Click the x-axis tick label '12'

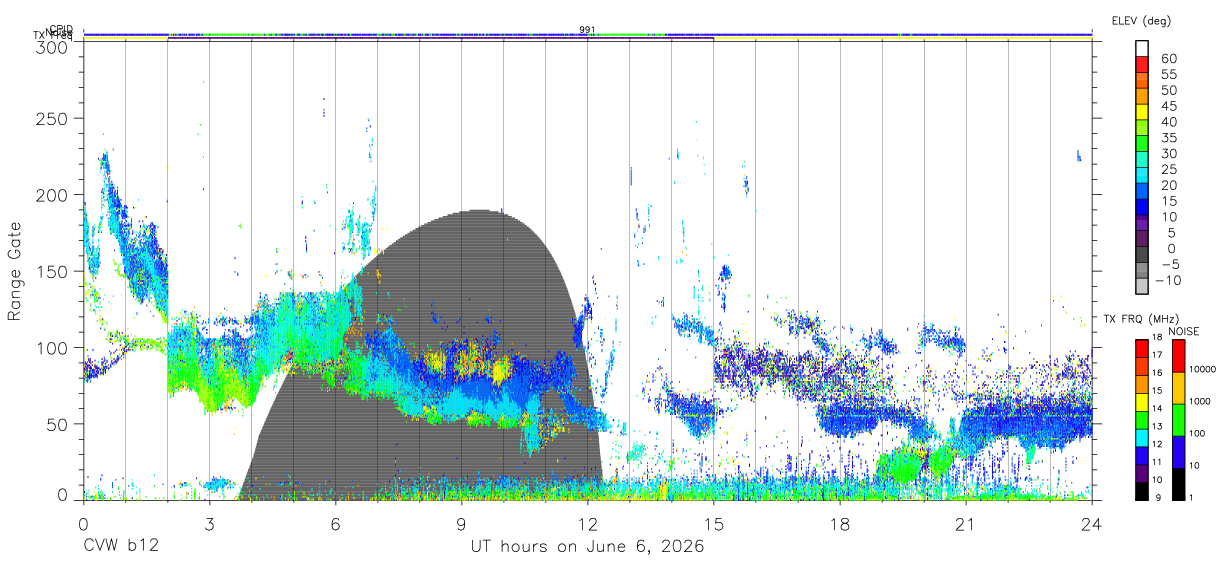pyautogui.click(x=588, y=523)
